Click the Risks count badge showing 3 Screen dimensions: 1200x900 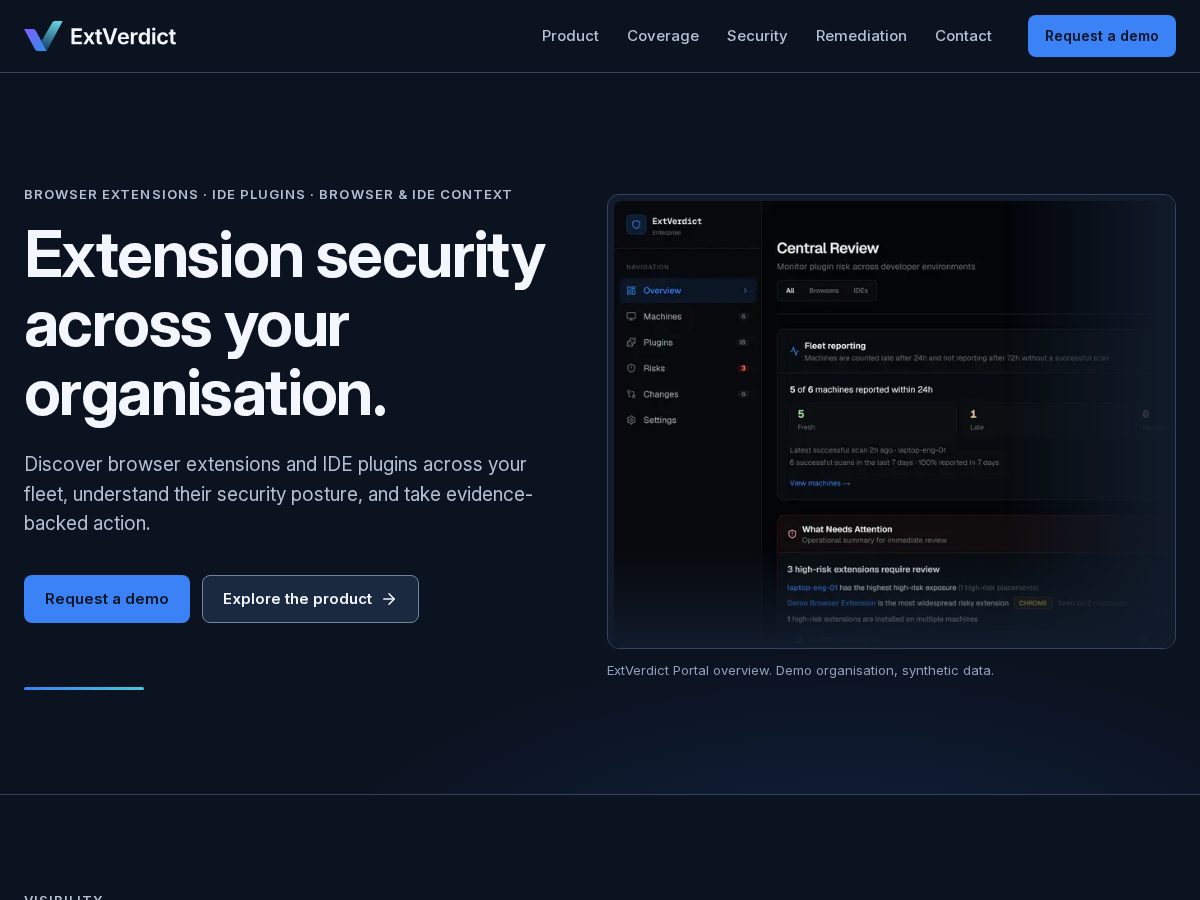(743, 369)
